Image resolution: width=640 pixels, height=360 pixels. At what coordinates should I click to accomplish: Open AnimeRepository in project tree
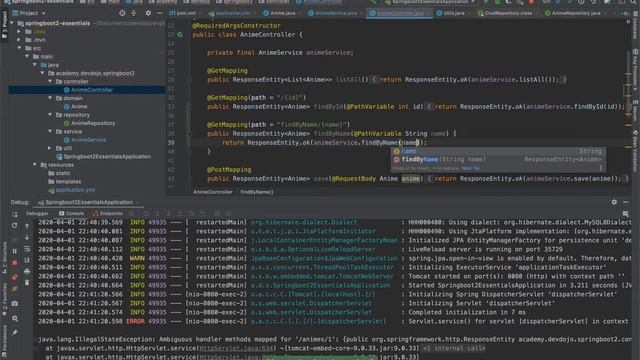click(x=89, y=123)
